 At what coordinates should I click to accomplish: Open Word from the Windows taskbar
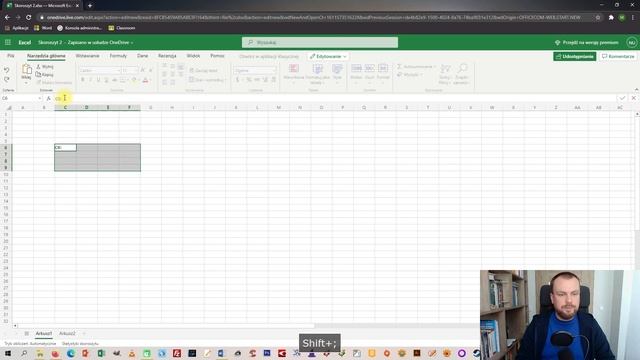tap(221, 353)
